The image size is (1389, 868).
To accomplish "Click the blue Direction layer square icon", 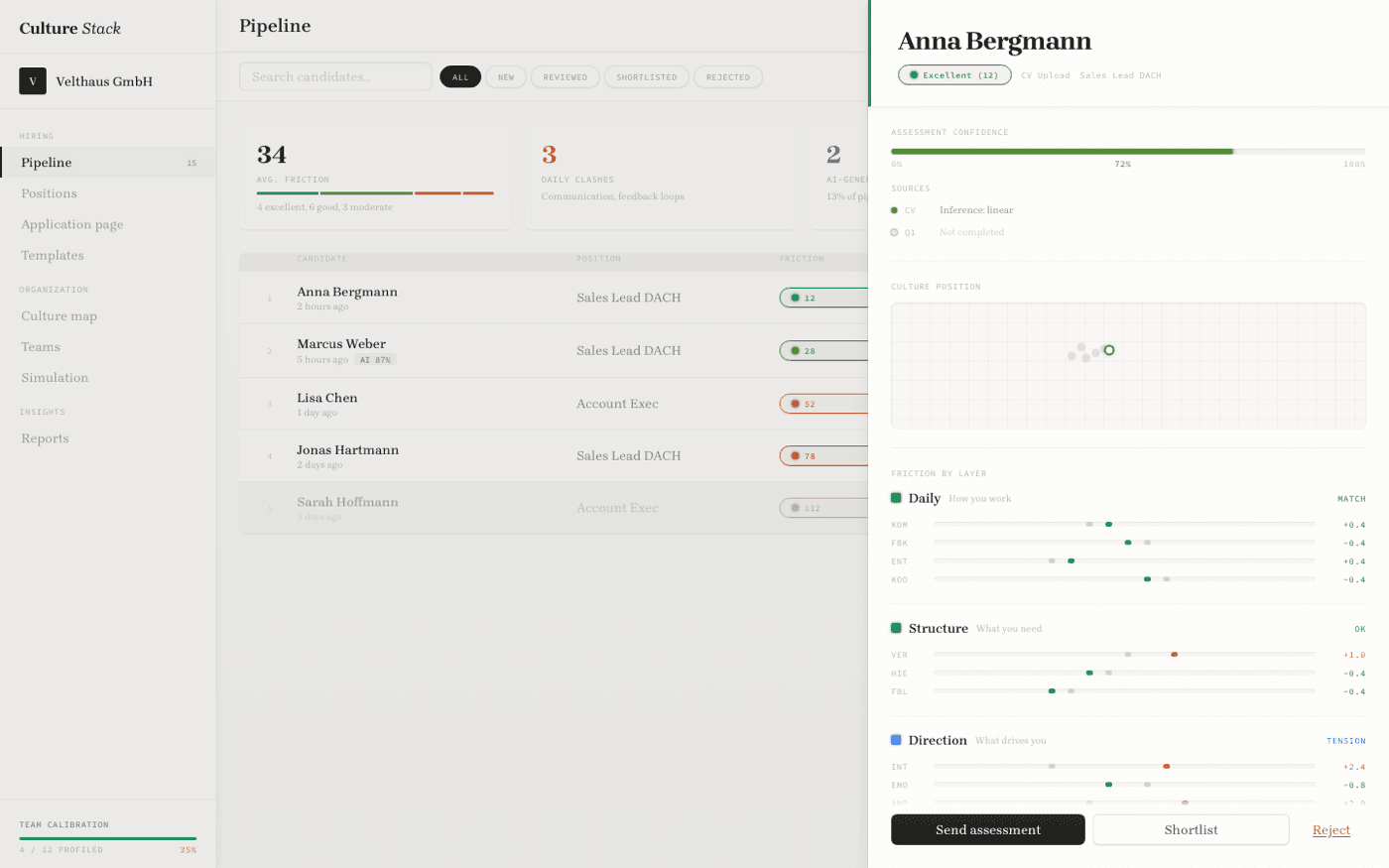I will click(896, 740).
